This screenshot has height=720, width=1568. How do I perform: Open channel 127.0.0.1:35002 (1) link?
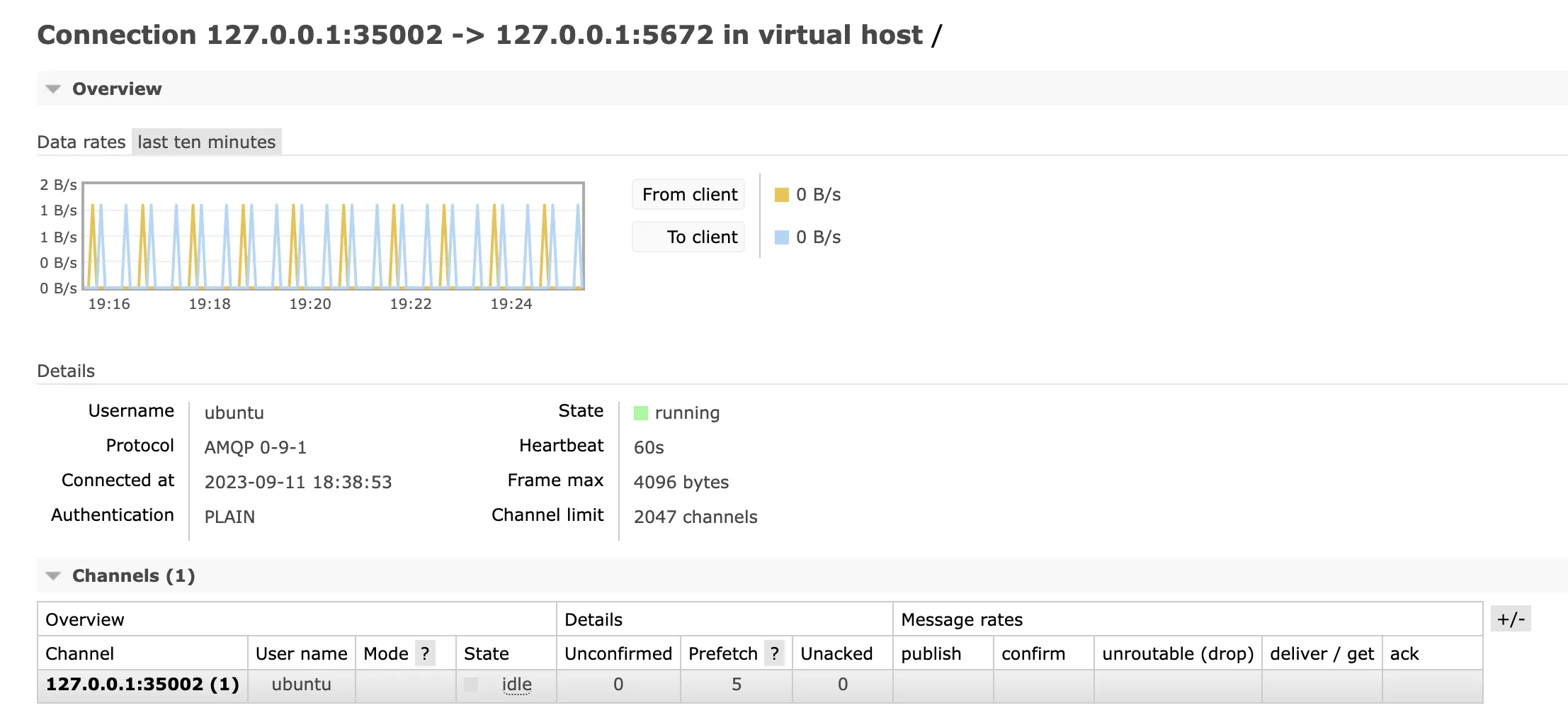142,685
